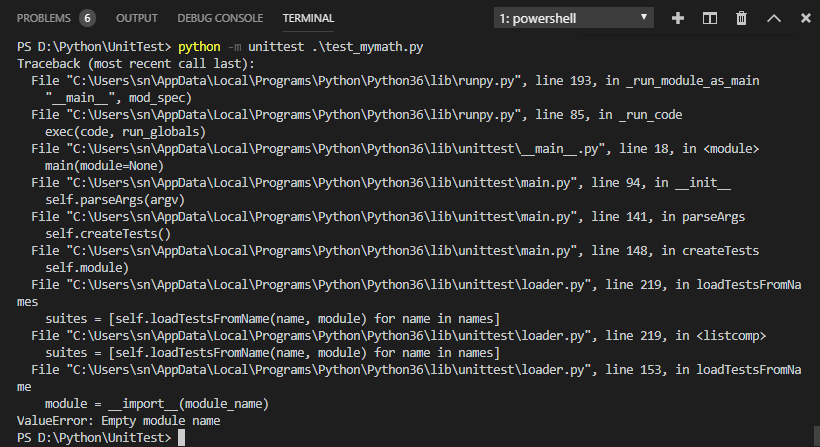Click the terminal scrollbar thumb
Image resolution: width=820 pixels, height=447 pixels.
(816, 436)
